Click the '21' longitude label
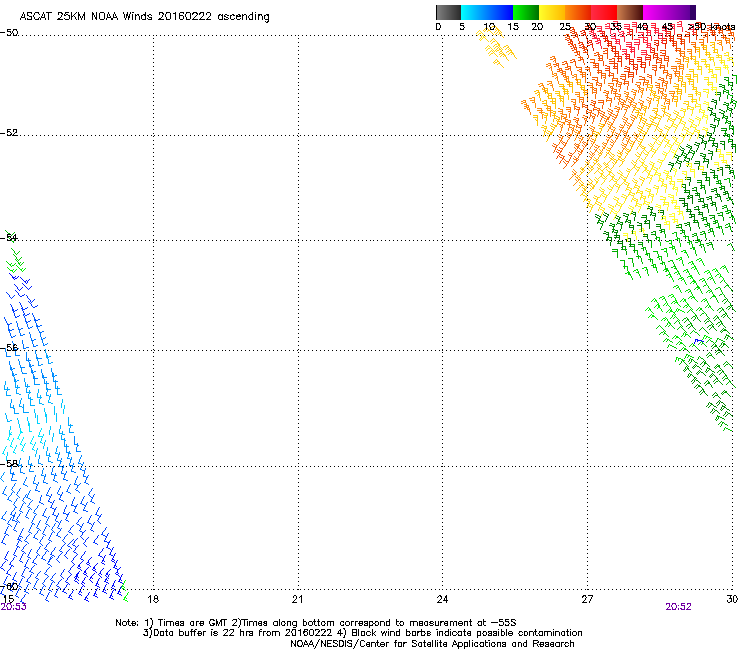The width and height of the screenshot is (740, 650). click(297, 599)
